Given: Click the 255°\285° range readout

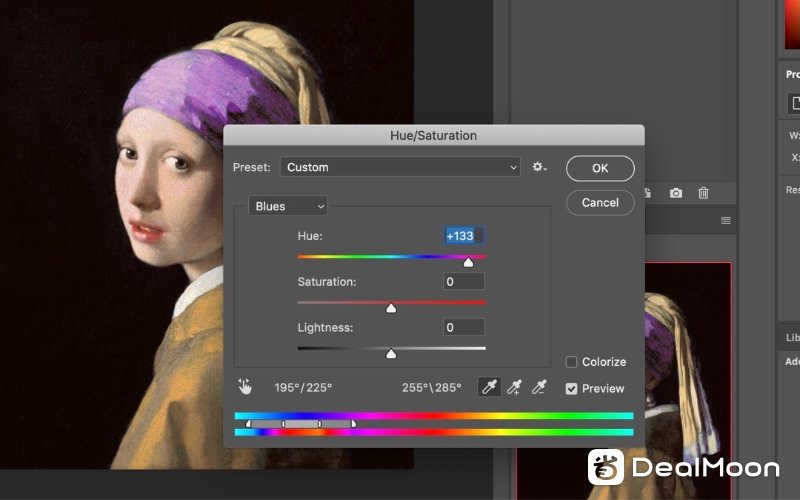Looking at the screenshot, I should pyautogui.click(x=431, y=388).
